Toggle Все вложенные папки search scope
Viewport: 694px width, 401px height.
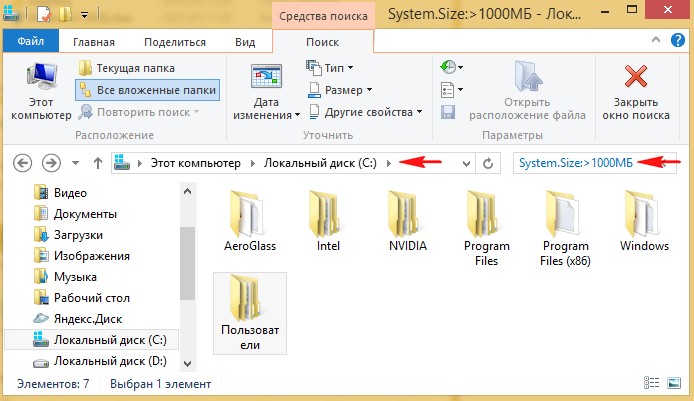click(146, 89)
